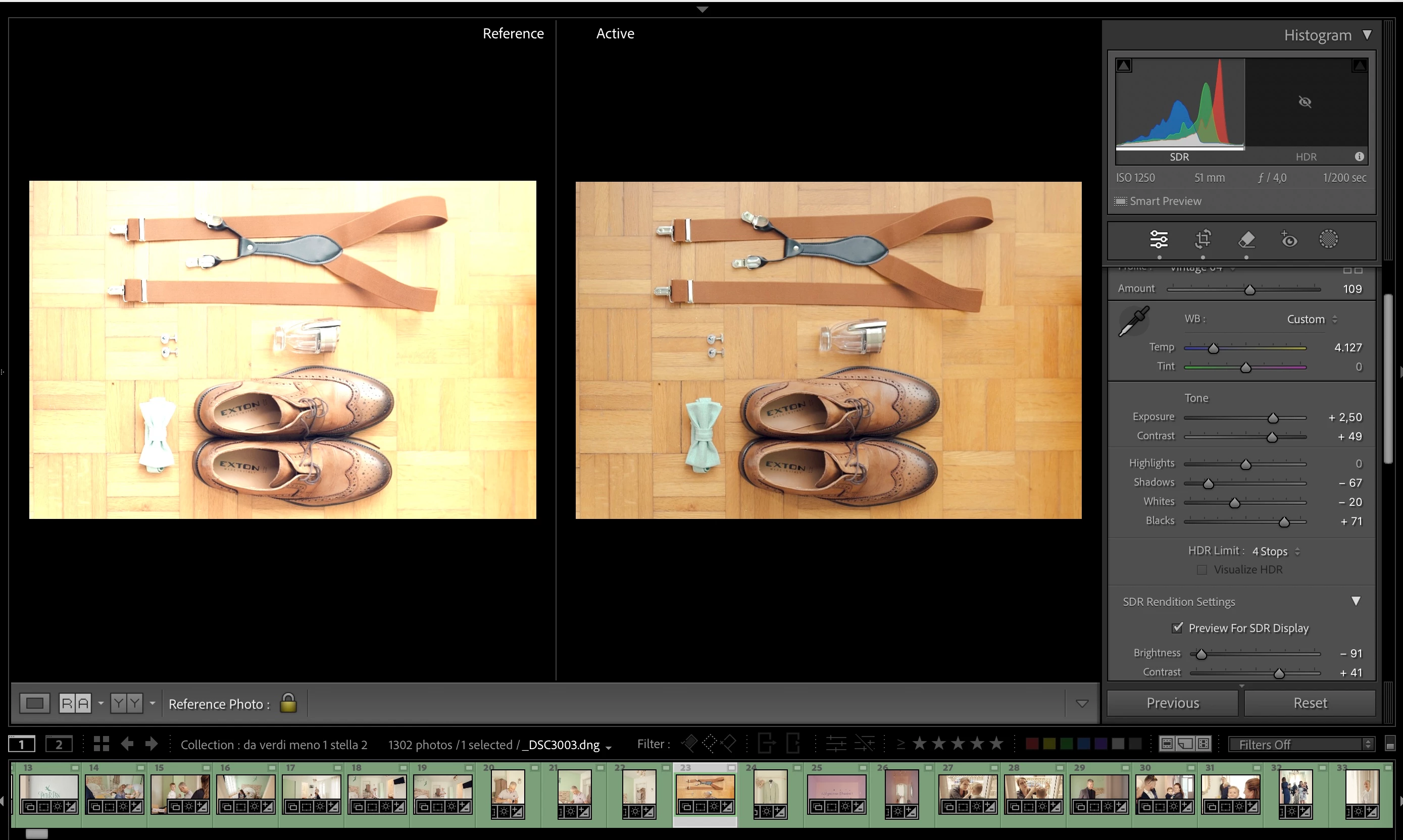The height and width of the screenshot is (840, 1403).
Task: Select the Crop tool icon
Action: [1202, 239]
